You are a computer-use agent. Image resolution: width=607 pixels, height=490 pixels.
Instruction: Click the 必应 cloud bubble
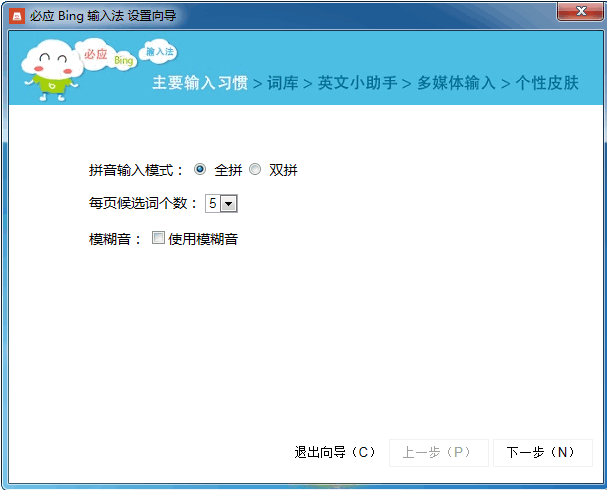pyautogui.click(x=95, y=54)
